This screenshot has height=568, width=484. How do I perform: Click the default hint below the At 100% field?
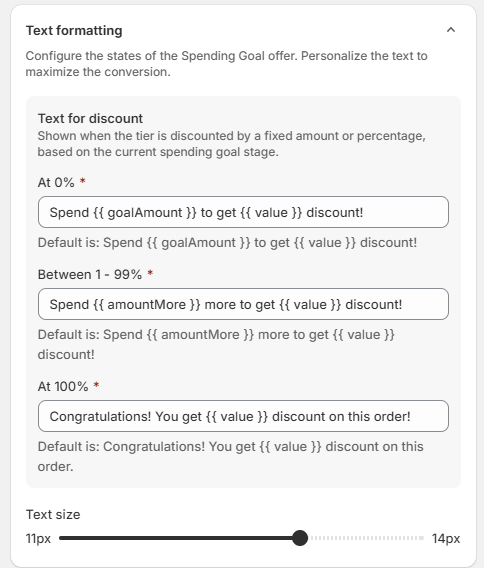coord(230,456)
